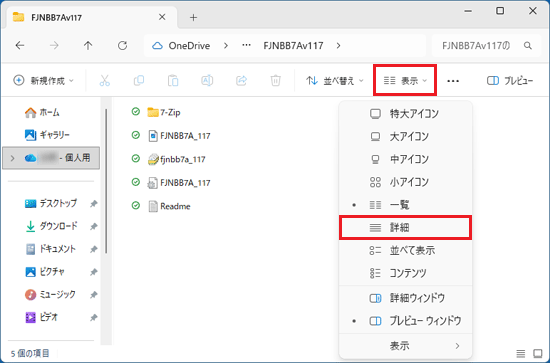Click the OneDrive cloud icon in address bar
Viewport: 550px width, 363px height.
pos(157,46)
